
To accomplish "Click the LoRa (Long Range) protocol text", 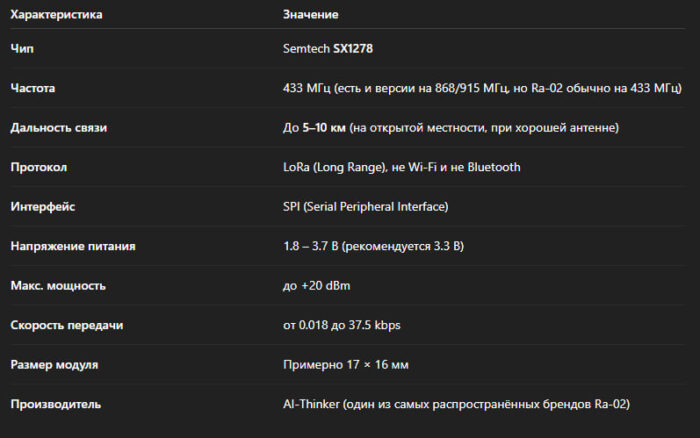I will click(x=401, y=167).
